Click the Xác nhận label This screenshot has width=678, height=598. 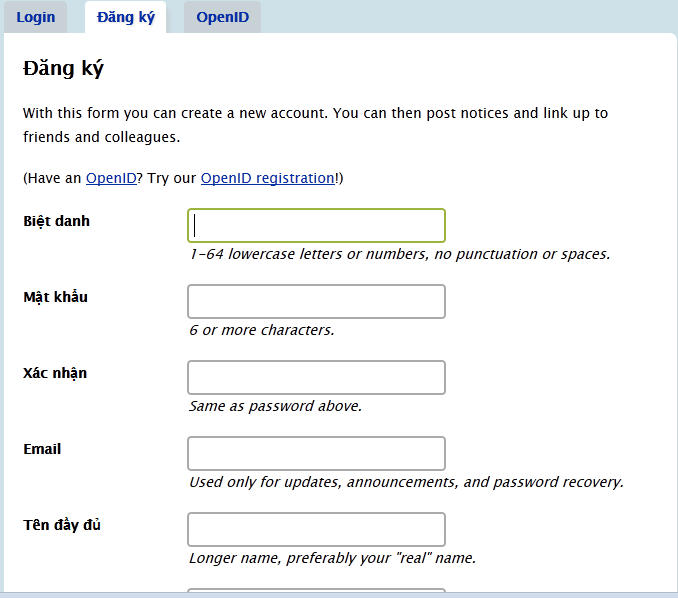(55, 374)
